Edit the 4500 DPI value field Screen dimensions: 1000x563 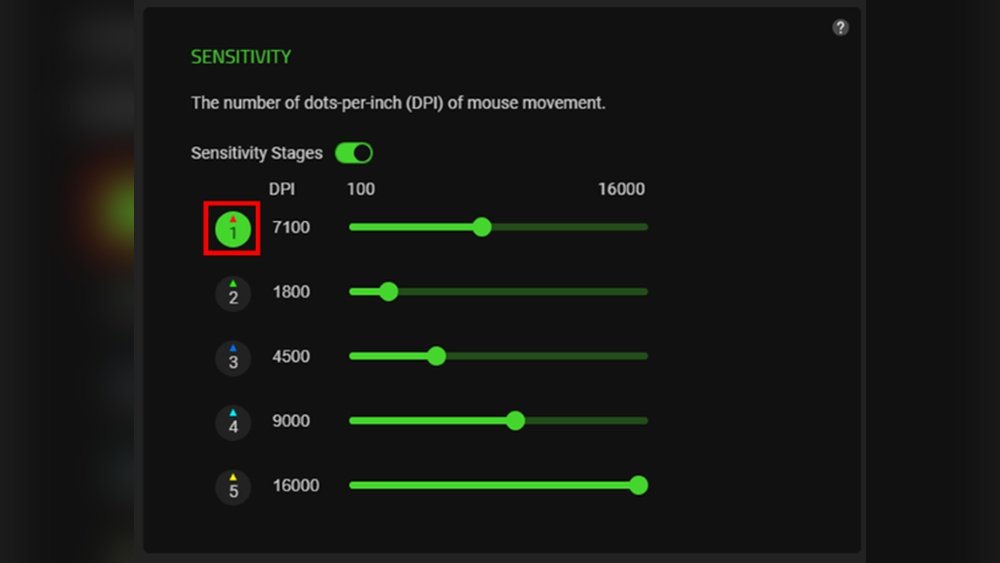coord(291,357)
